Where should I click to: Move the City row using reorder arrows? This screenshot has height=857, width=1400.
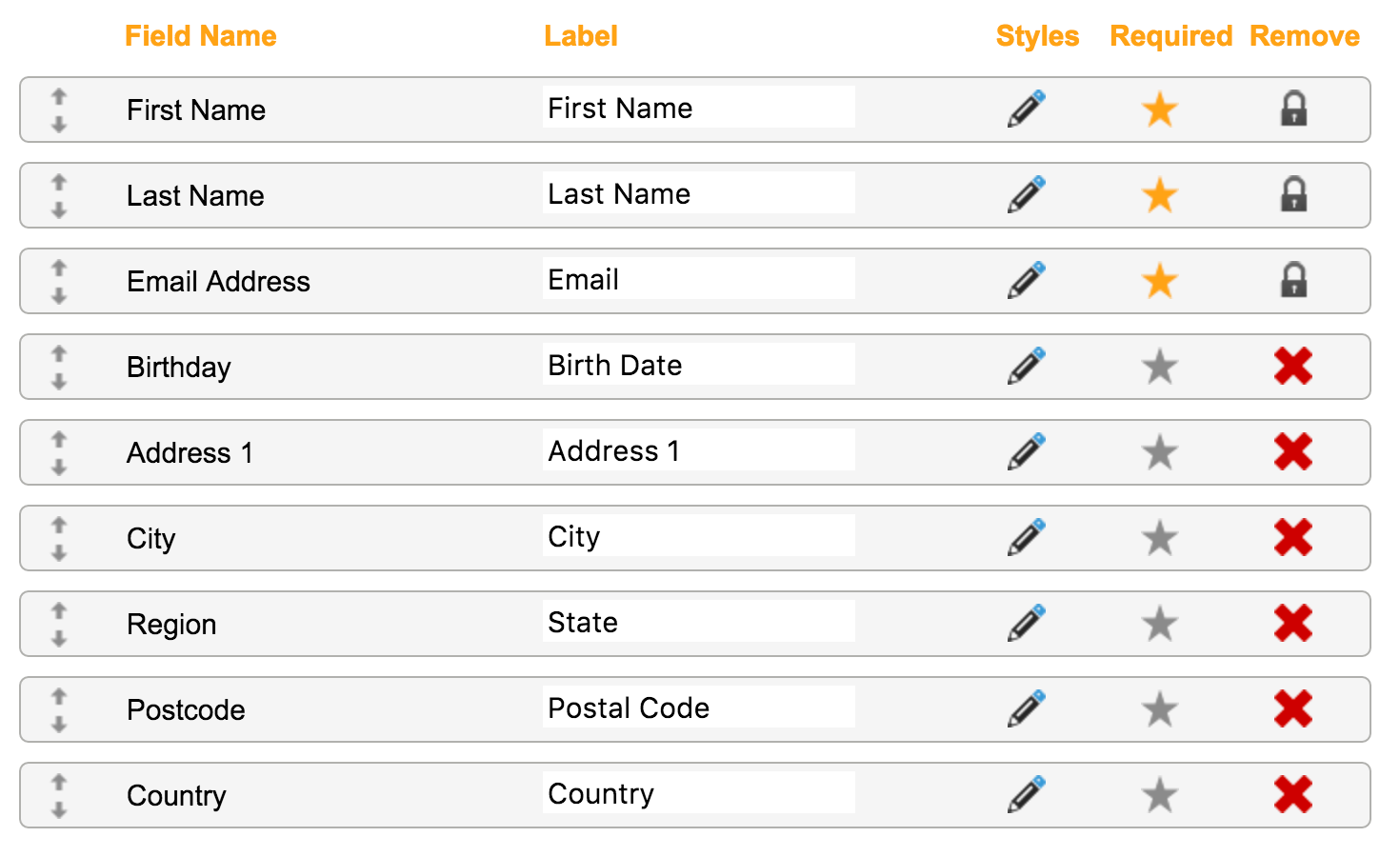tap(59, 538)
